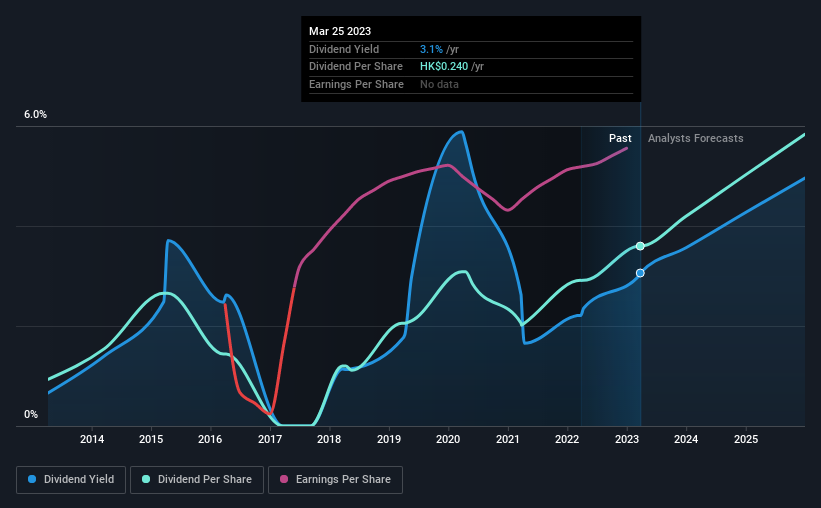The width and height of the screenshot is (821, 508).
Task: Click the 2014 x-axis year label
Action: (92, 439)
